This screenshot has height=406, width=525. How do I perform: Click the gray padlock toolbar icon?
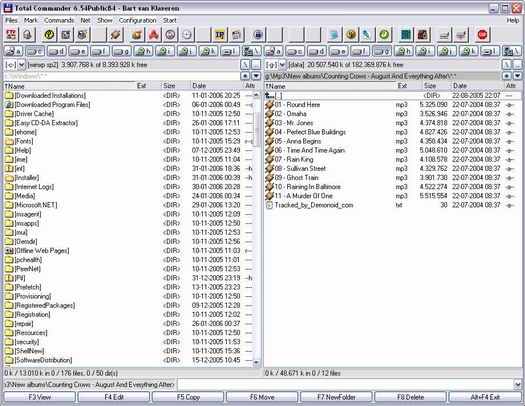pos(27,34)
